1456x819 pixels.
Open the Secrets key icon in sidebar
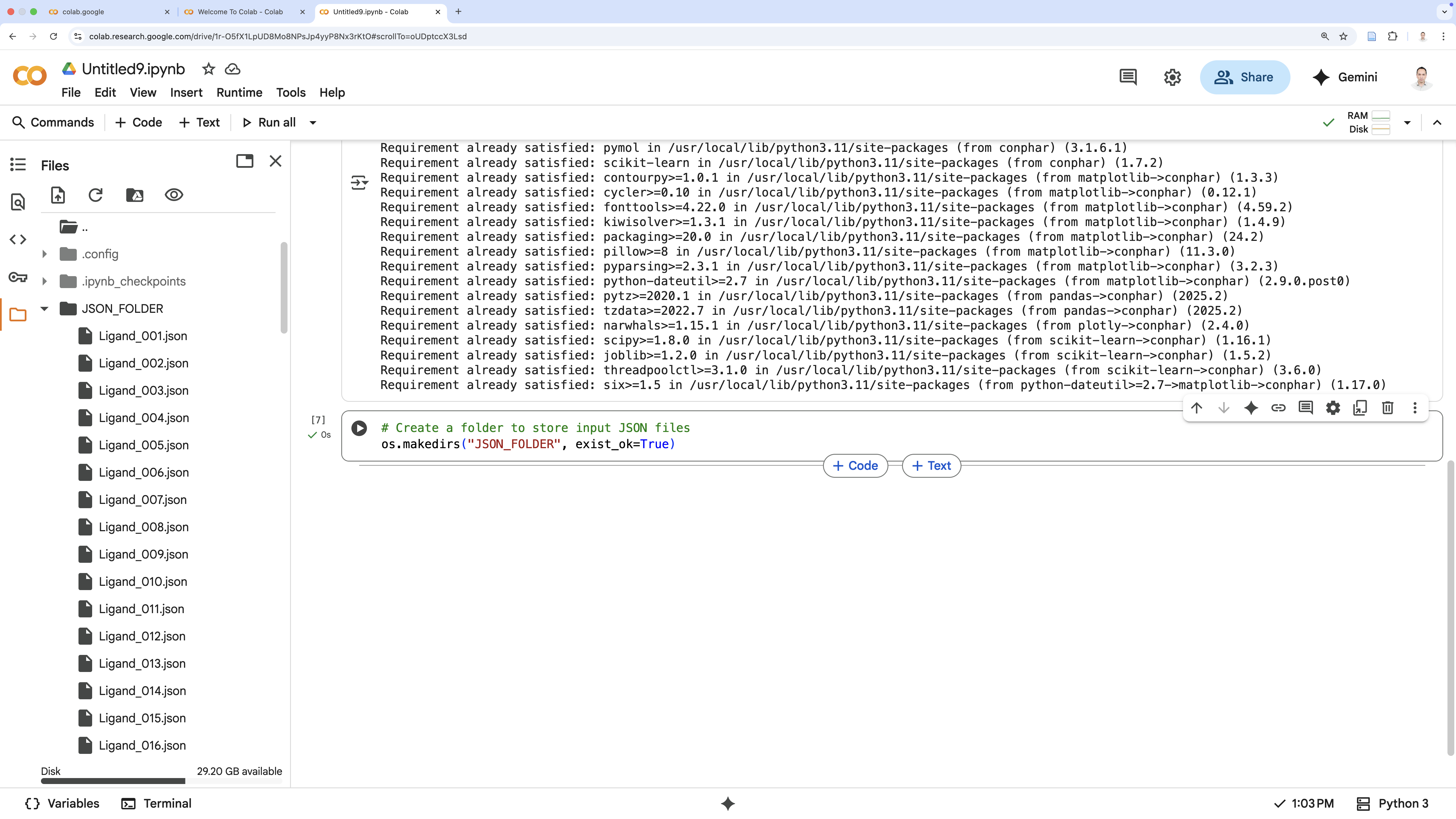tap(18, 278)
